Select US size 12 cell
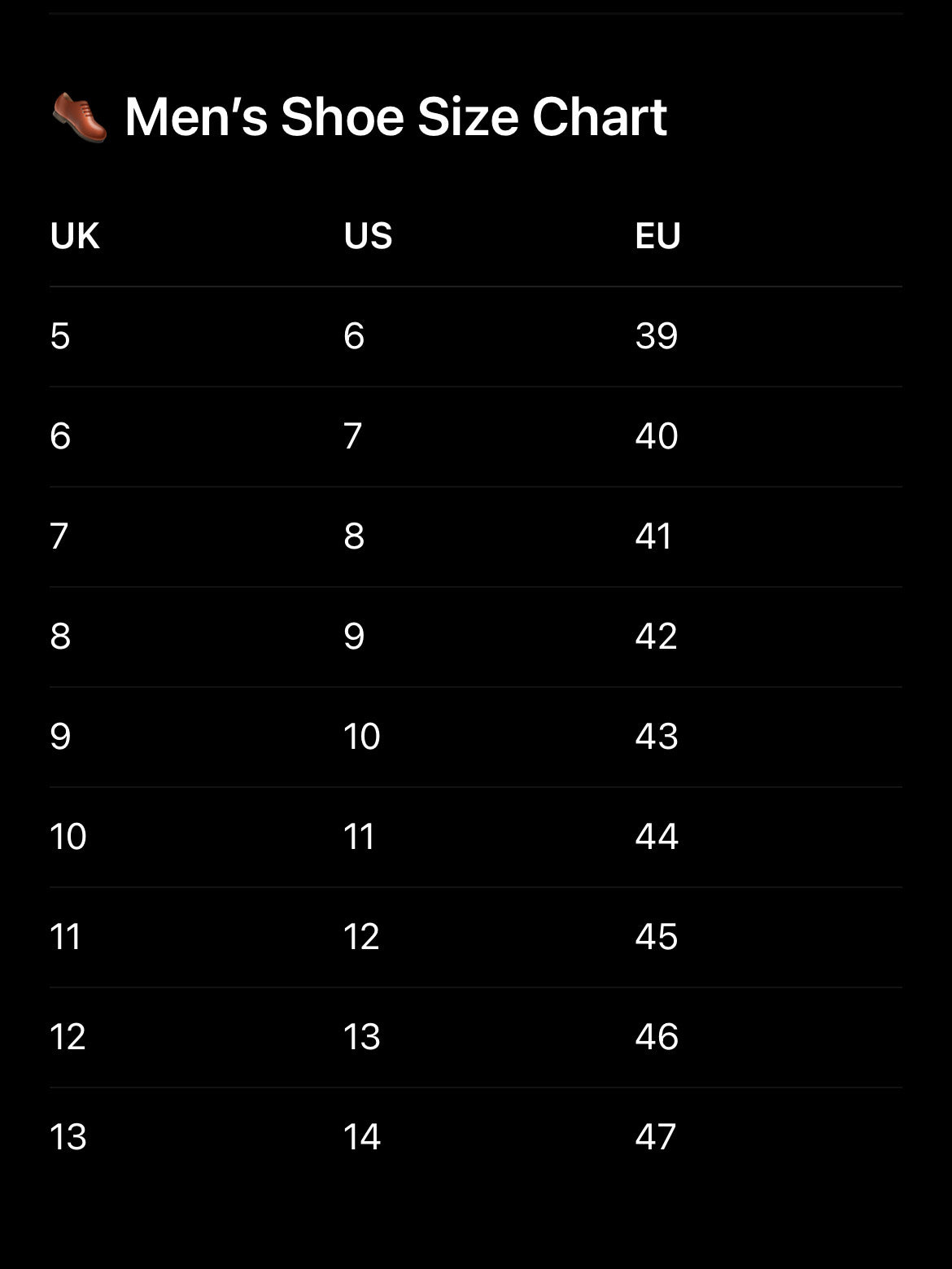 pyautogui.click(x=361, y=937)
